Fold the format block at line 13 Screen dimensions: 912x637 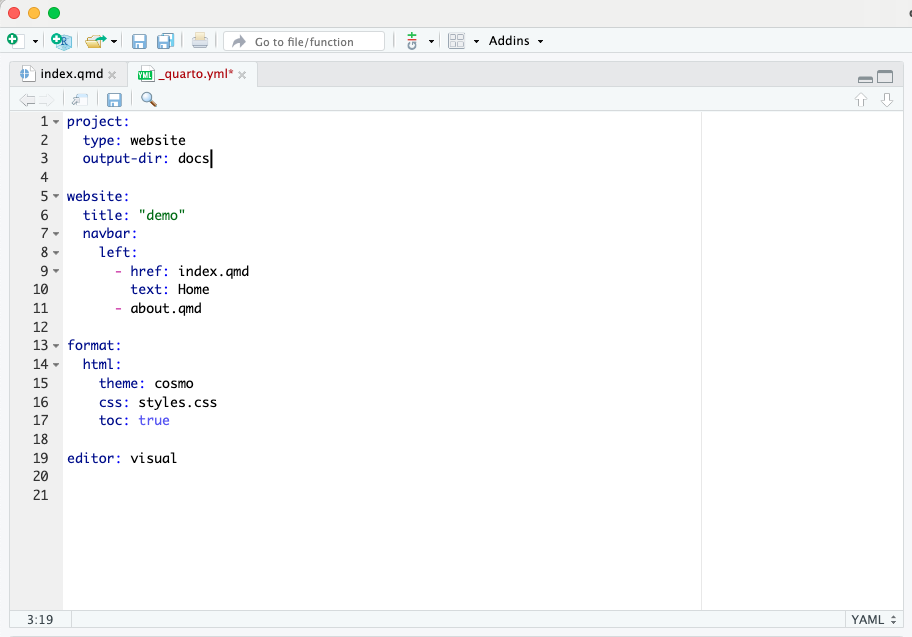[56, 346]
